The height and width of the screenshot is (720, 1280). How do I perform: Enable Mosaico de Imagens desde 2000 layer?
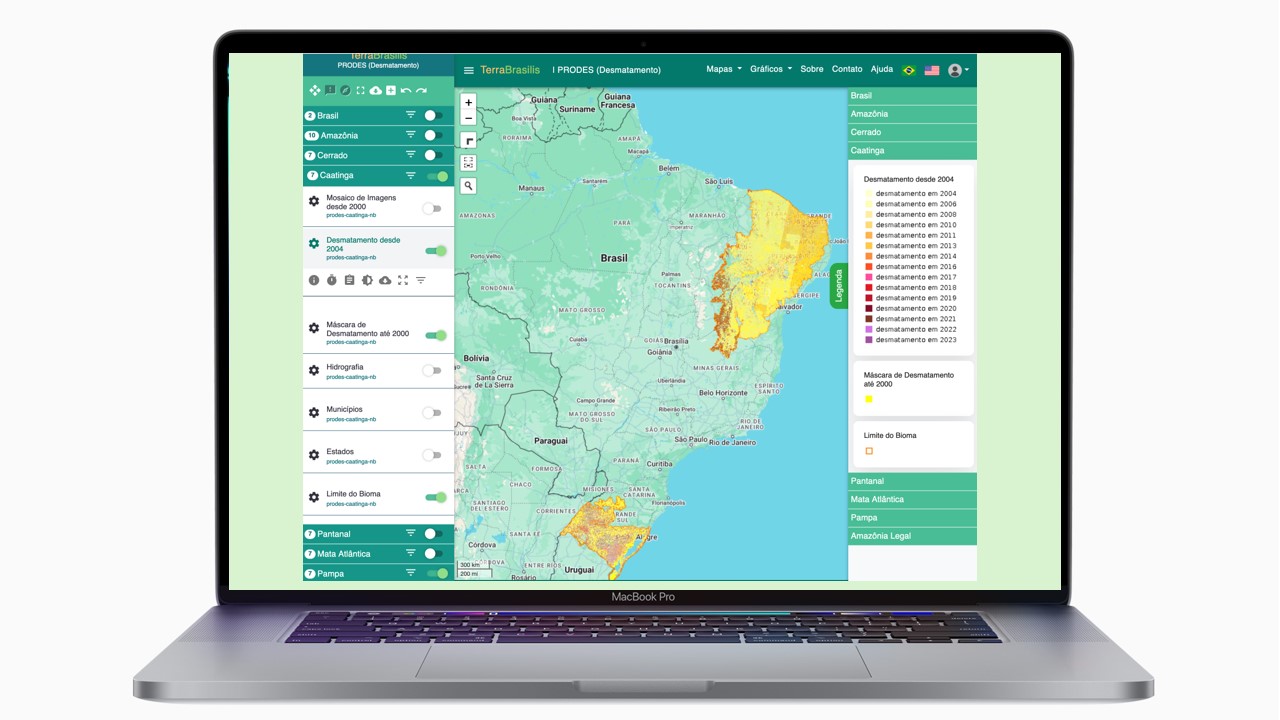coord(432,209)
